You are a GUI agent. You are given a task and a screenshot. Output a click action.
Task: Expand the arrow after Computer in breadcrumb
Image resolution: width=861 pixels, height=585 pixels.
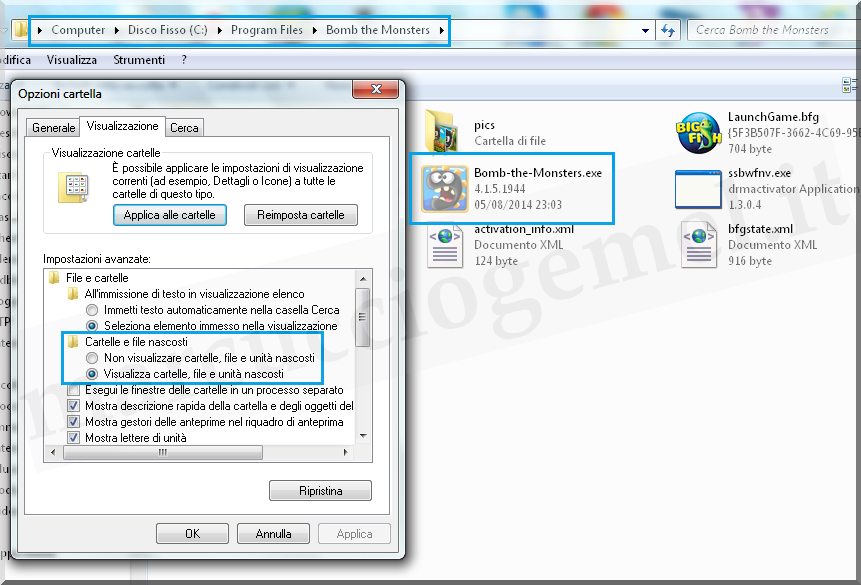coord(116,30)
